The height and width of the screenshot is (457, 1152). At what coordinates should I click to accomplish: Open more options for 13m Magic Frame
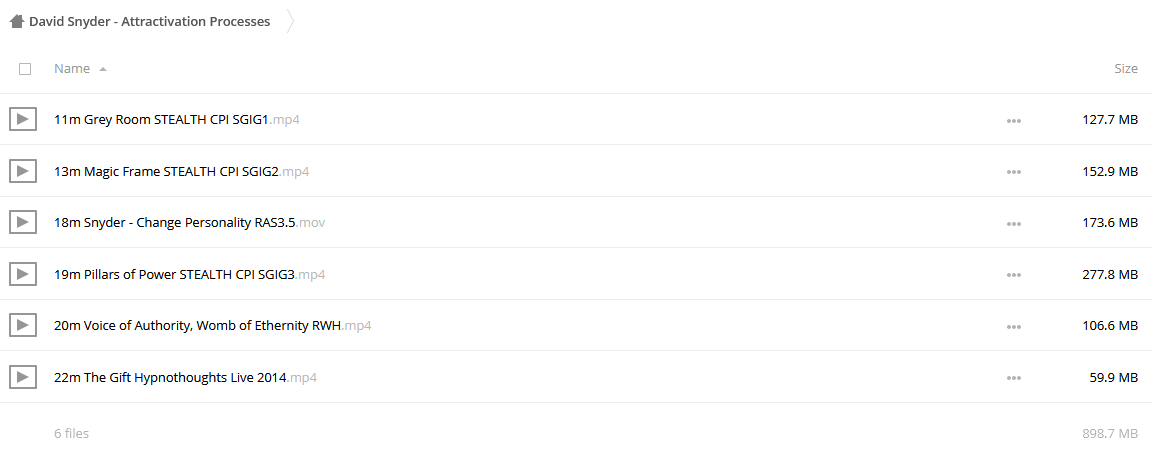pyautogui.click(x=1014, y=172)
